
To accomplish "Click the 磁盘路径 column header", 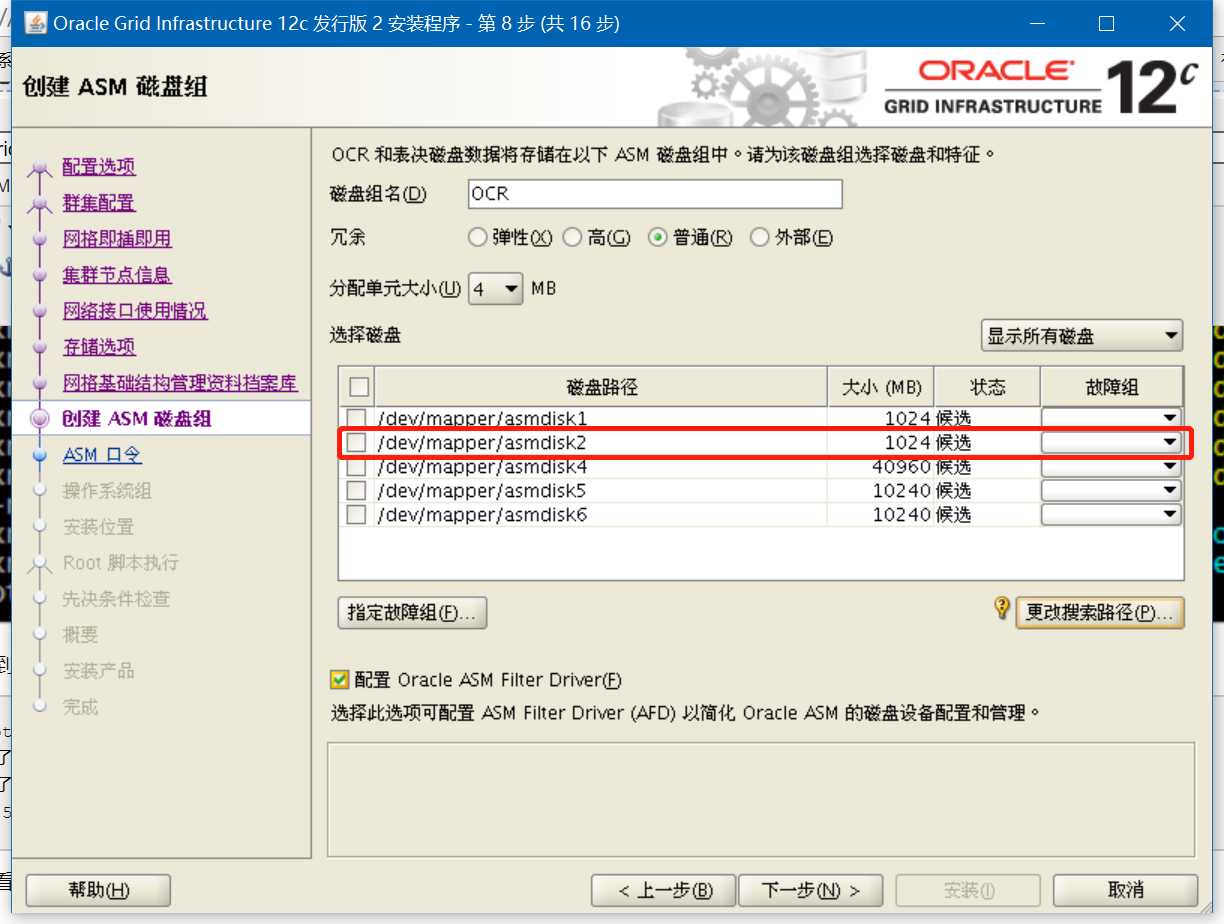I will 601,387.
